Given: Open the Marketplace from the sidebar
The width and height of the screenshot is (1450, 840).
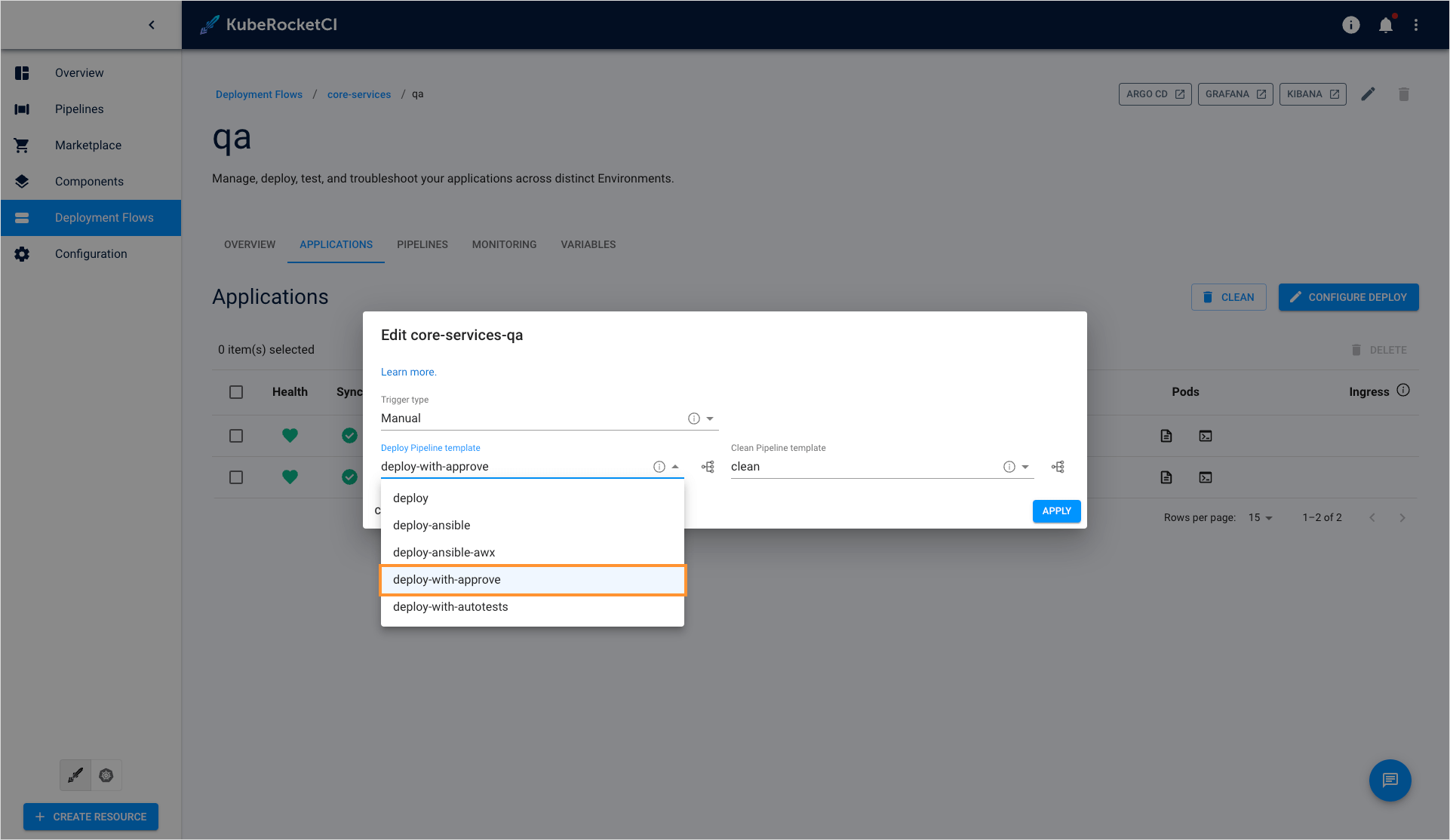Looking at the screenshot, I should point(88,145).
